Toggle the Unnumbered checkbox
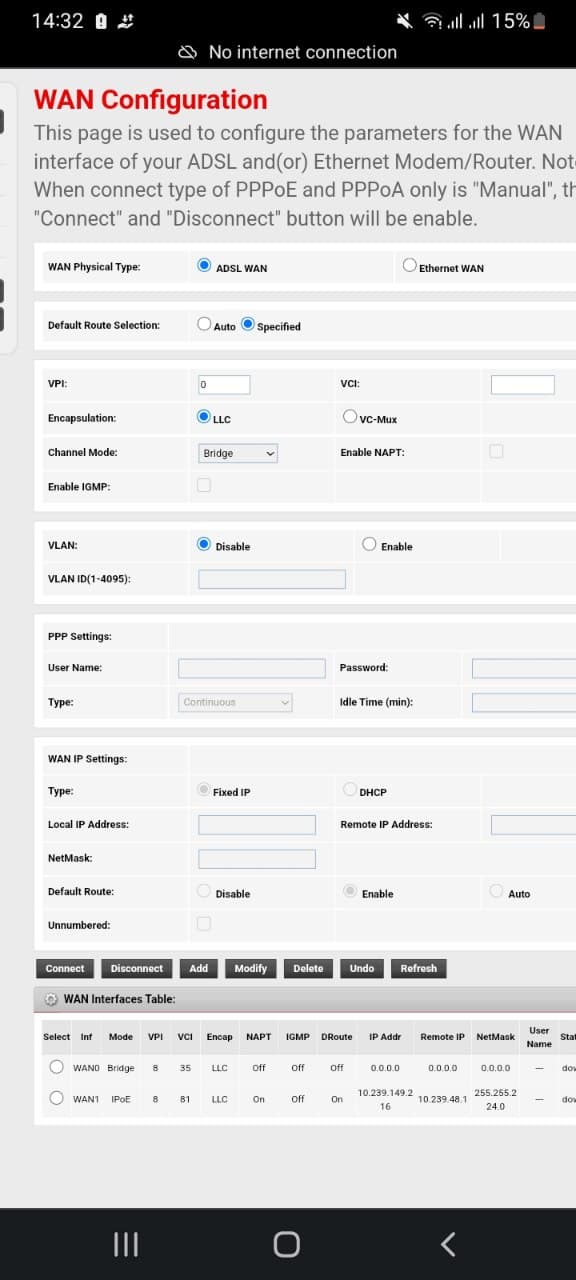Viewport: 576px width, 1280px height. pos(204,923)
